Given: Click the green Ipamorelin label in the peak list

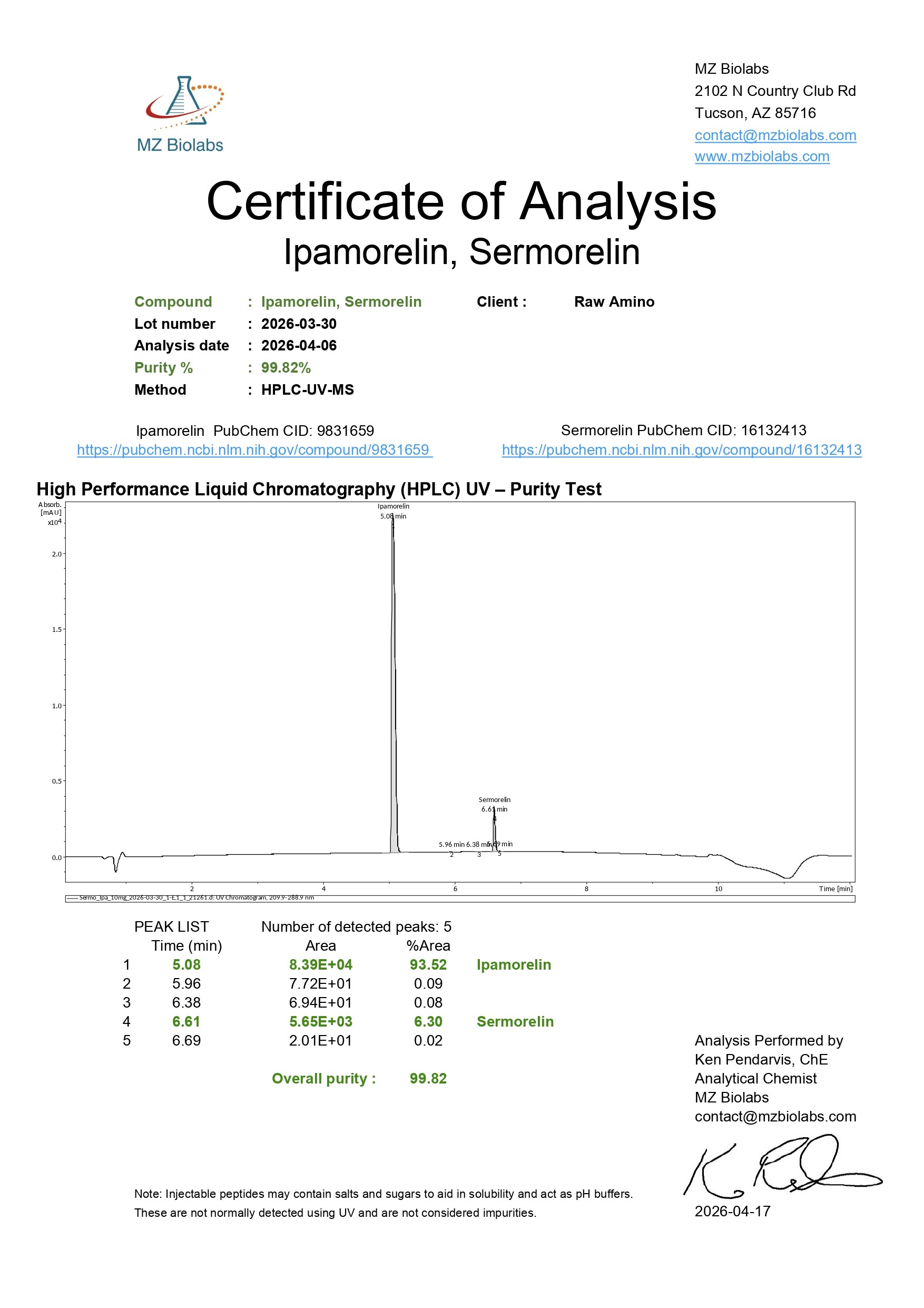Looking at the screenshot, I should click(x=514, y=965).
